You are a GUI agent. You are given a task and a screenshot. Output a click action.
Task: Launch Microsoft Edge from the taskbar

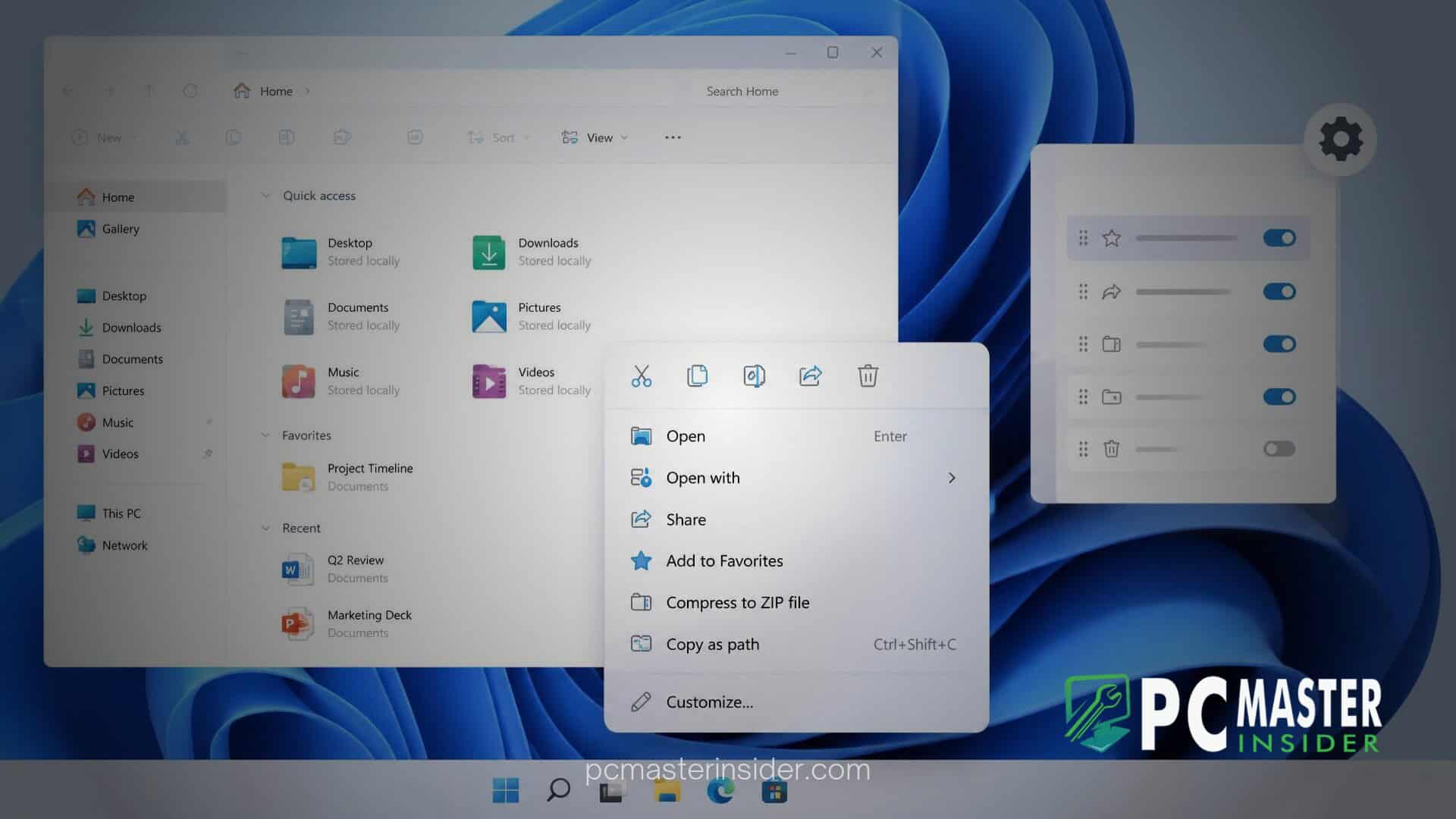(x=720, y=790)
